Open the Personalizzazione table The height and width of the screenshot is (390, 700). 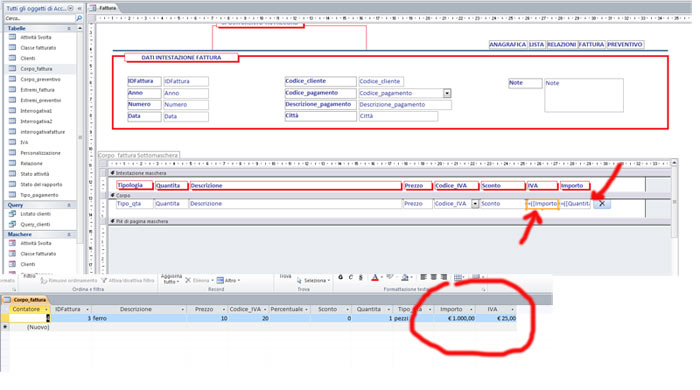[40, 153]
